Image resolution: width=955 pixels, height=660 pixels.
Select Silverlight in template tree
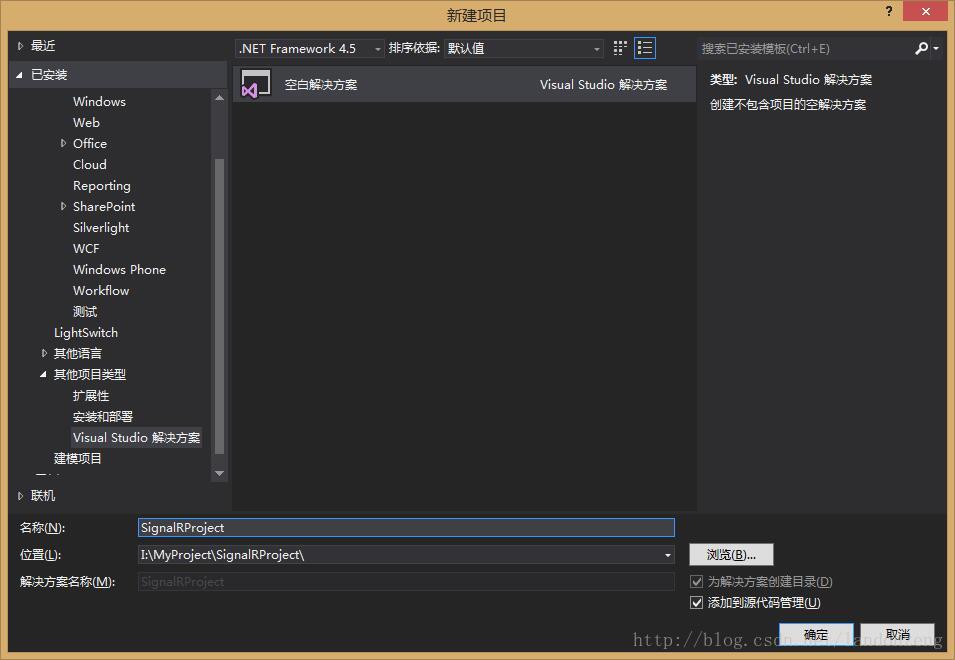tap(101, 228)
